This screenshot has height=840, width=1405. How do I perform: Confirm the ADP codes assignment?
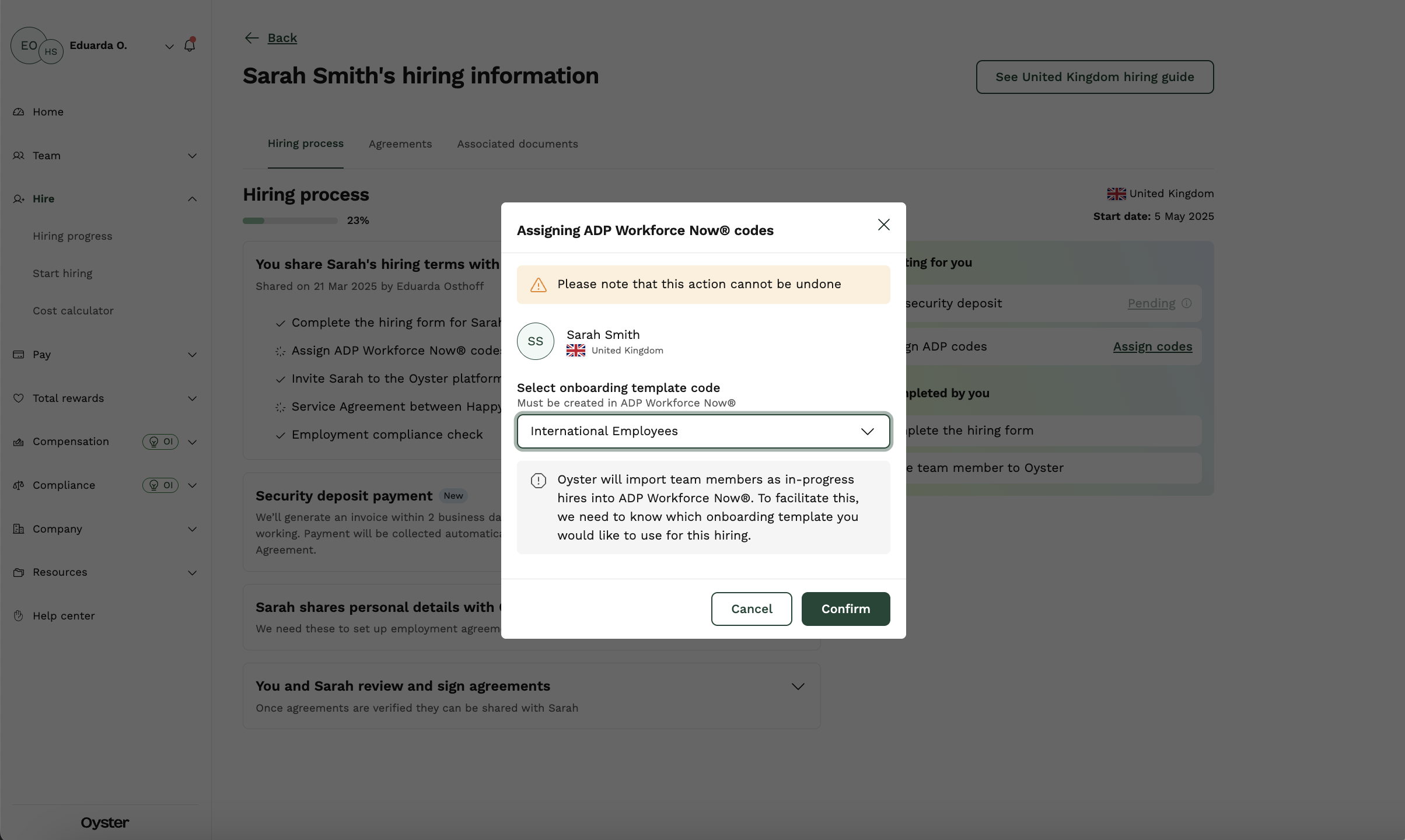pyautogui.click(x=845, y=608)
